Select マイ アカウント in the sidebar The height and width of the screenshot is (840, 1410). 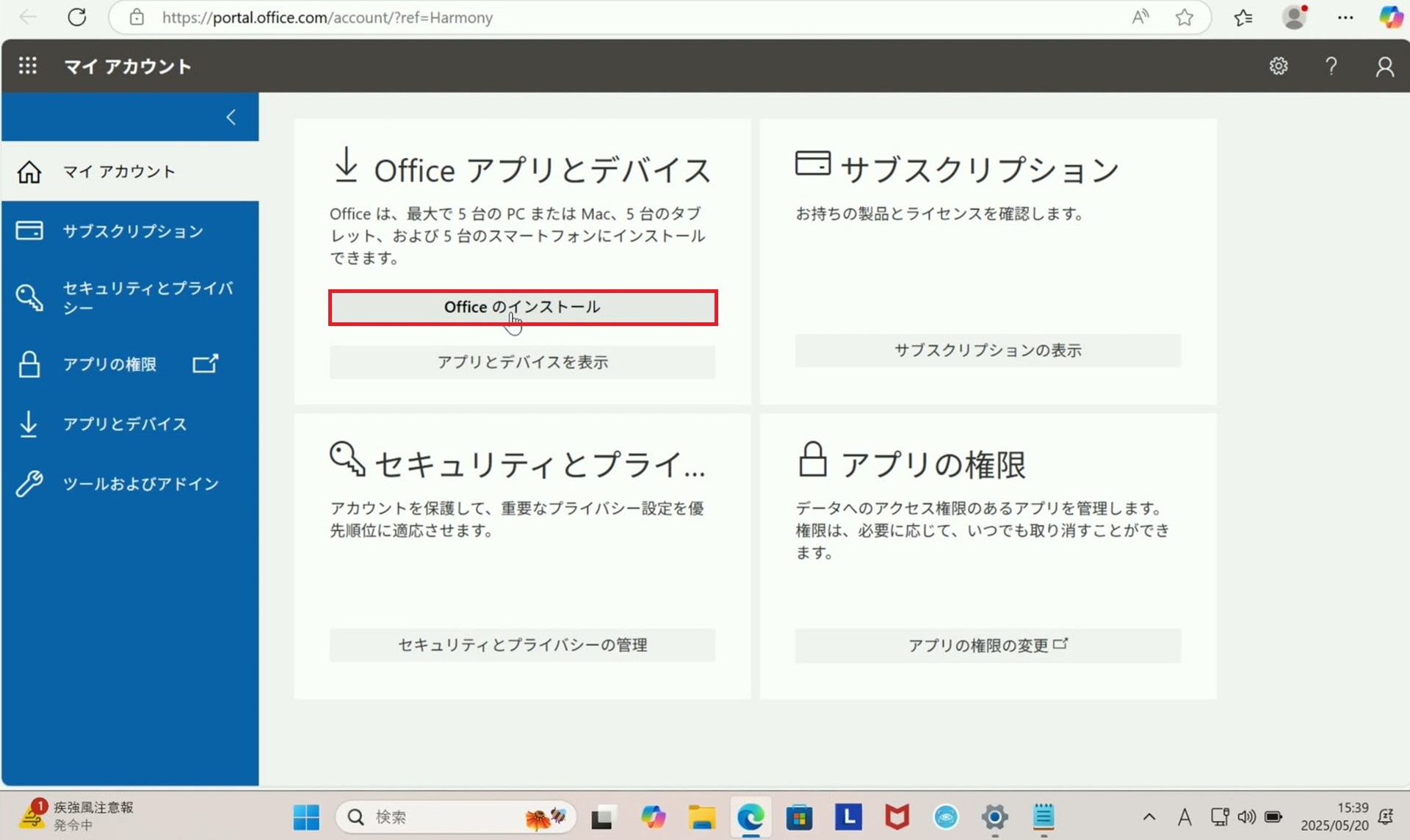point(130,171)
